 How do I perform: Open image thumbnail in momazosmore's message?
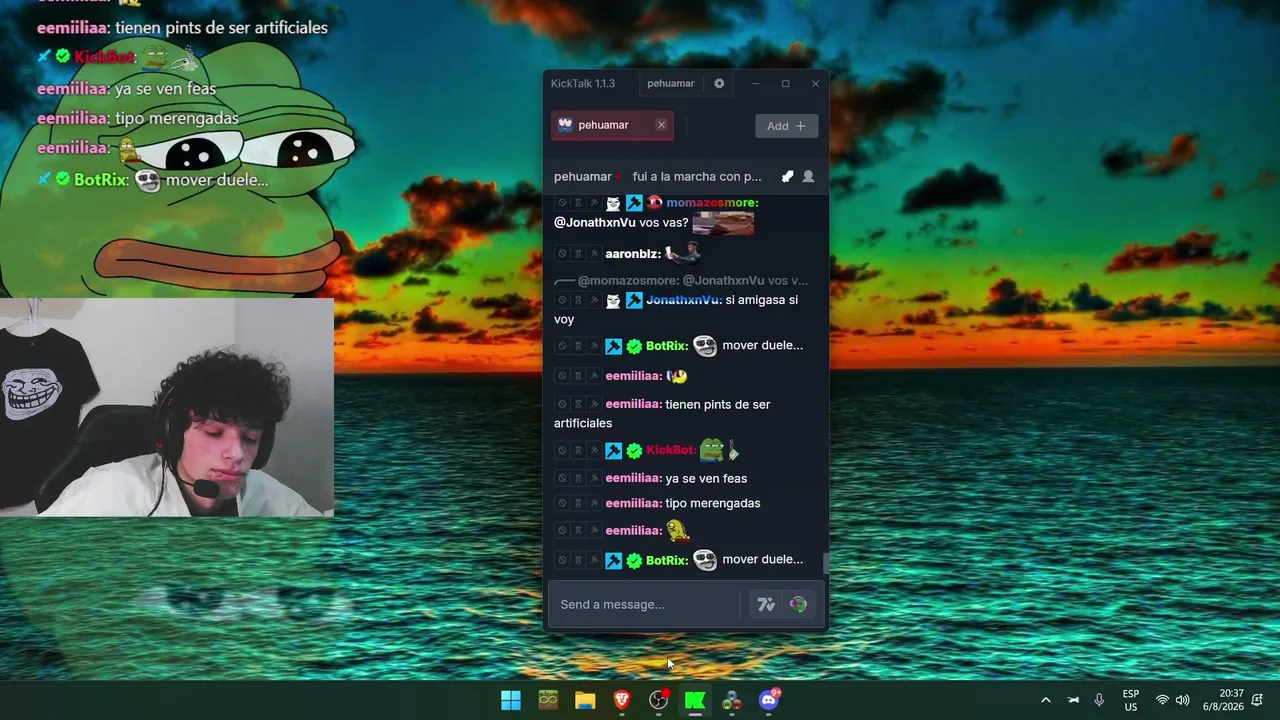723,223
